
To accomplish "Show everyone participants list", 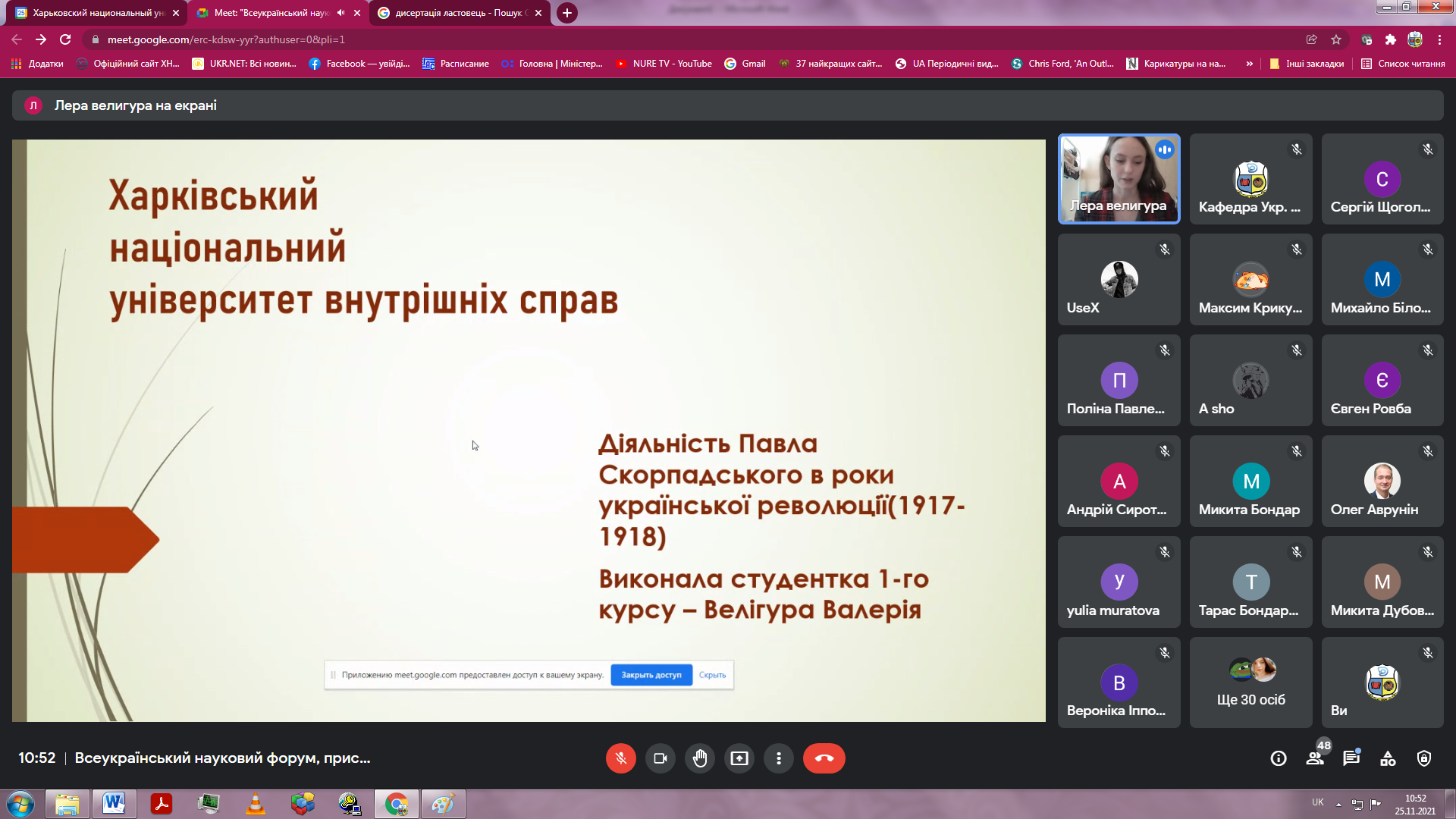I will (1315, 758).
